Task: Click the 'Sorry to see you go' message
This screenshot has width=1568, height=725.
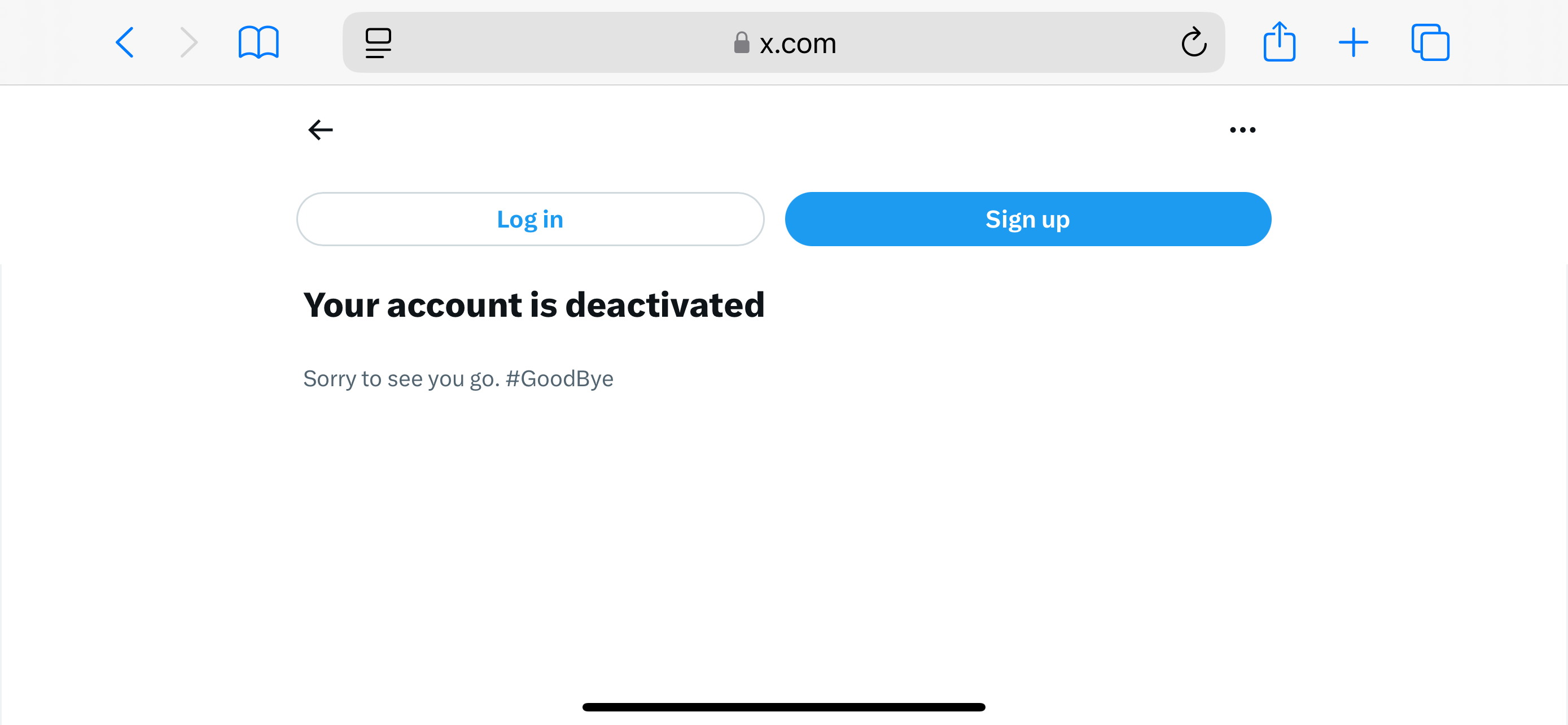Action: coord(458,379)
